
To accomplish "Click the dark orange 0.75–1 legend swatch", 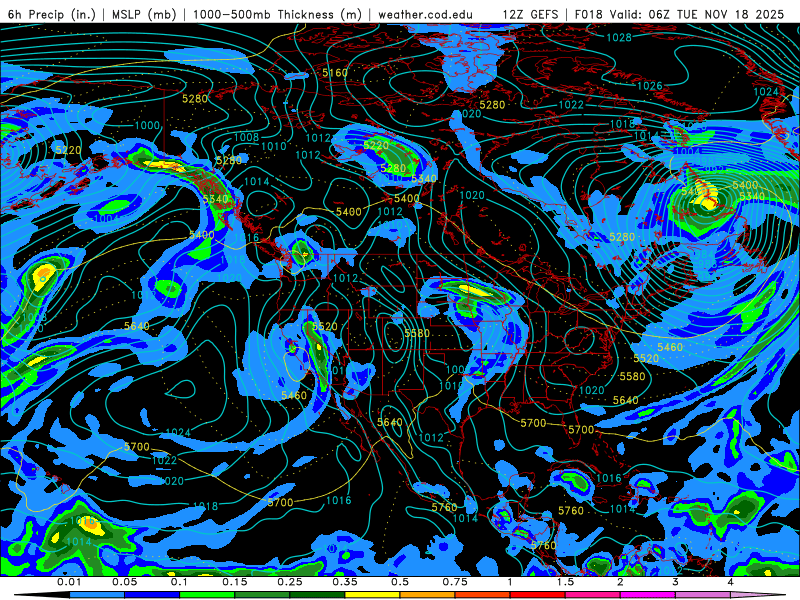I will pyautogui.click(x=483, y=595).
